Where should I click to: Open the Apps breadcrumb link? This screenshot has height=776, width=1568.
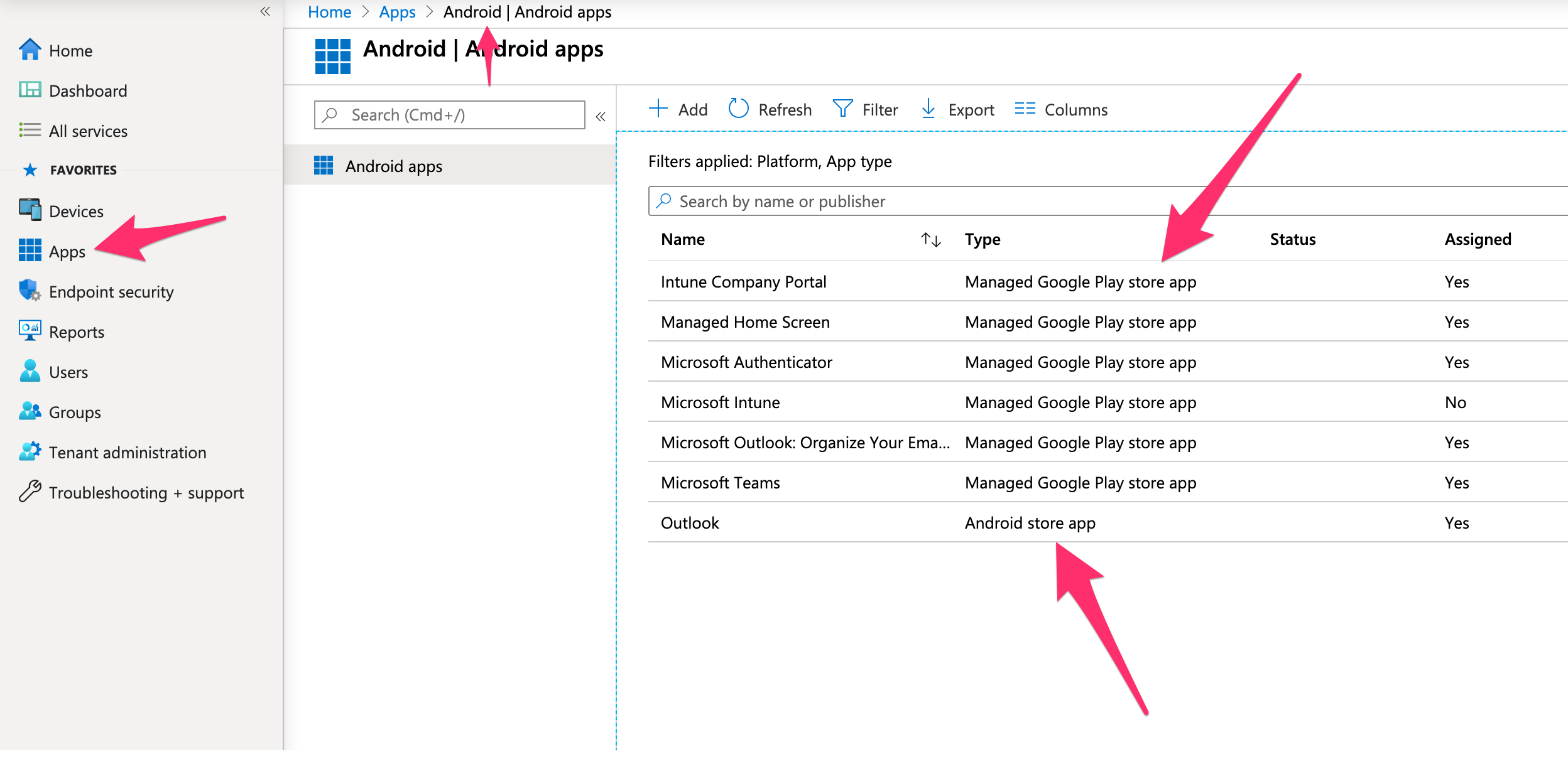(396, 11)
